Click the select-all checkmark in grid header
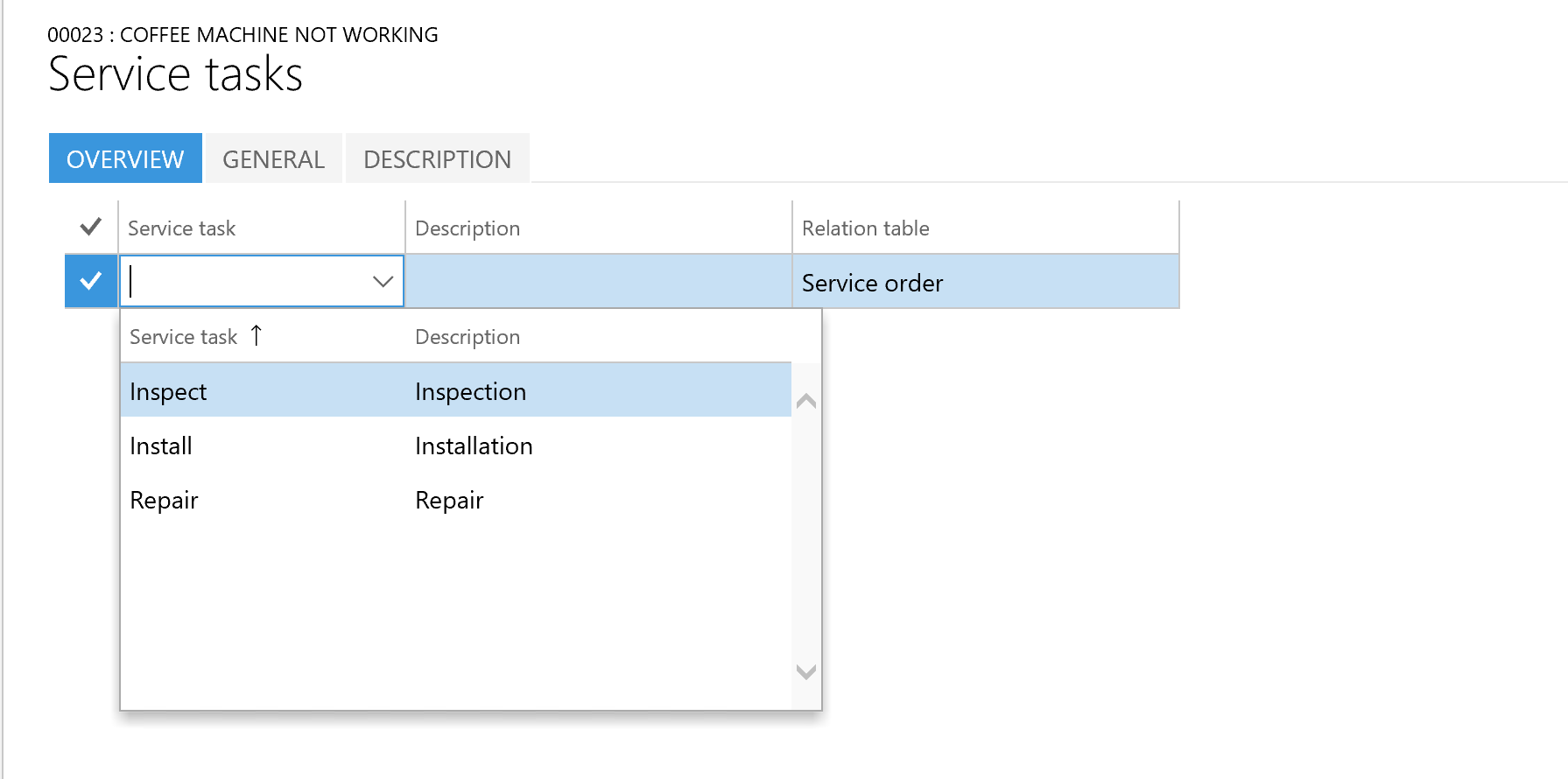Screen dimensions: 1568x779 click(90, 228)
